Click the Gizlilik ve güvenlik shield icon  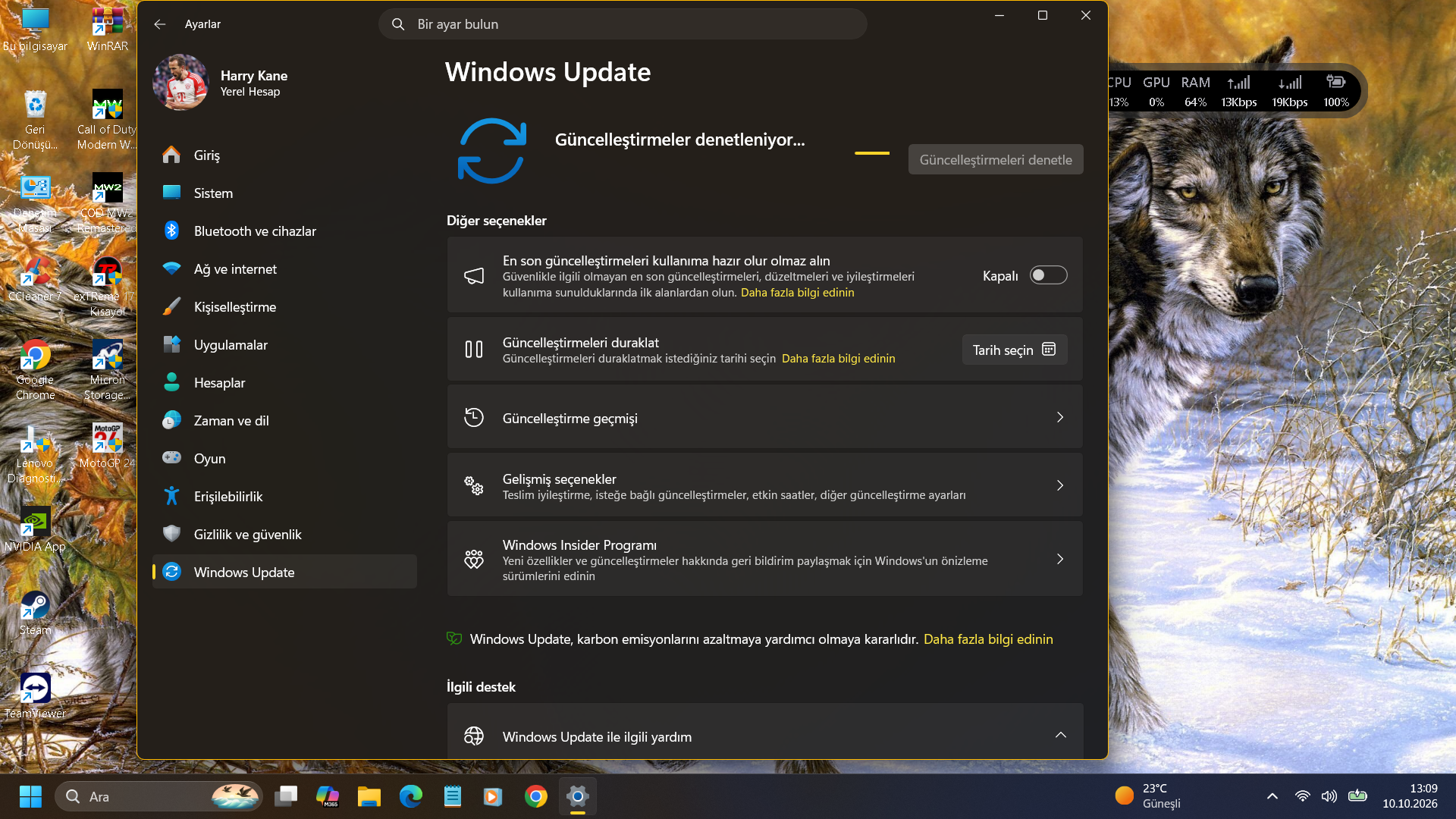[x=172, y=534]
